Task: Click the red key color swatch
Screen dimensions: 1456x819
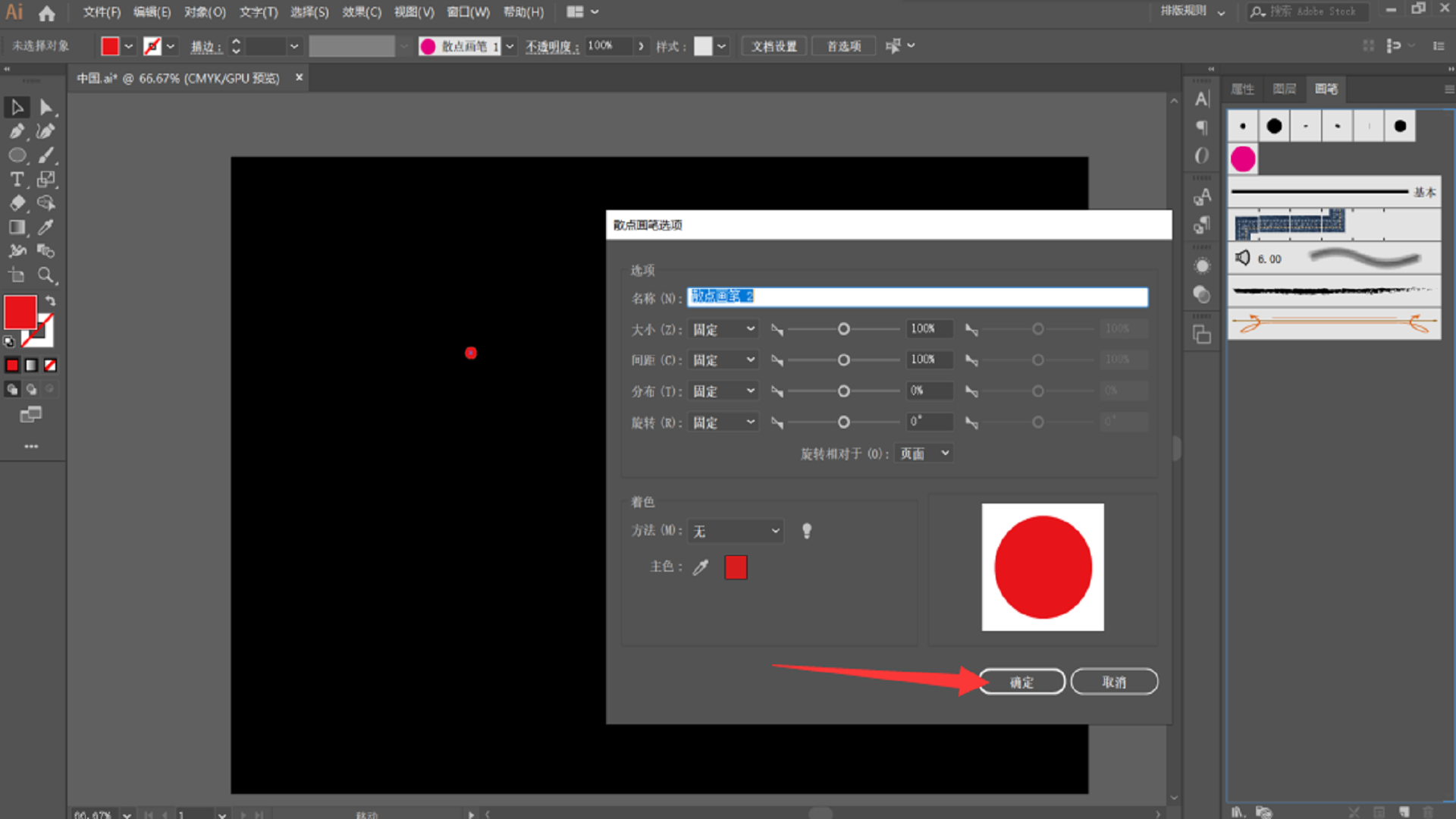Action: point(736,567)
